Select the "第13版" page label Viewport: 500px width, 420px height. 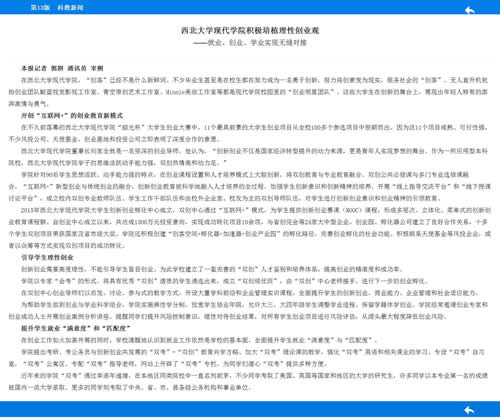tap(40, 8)
